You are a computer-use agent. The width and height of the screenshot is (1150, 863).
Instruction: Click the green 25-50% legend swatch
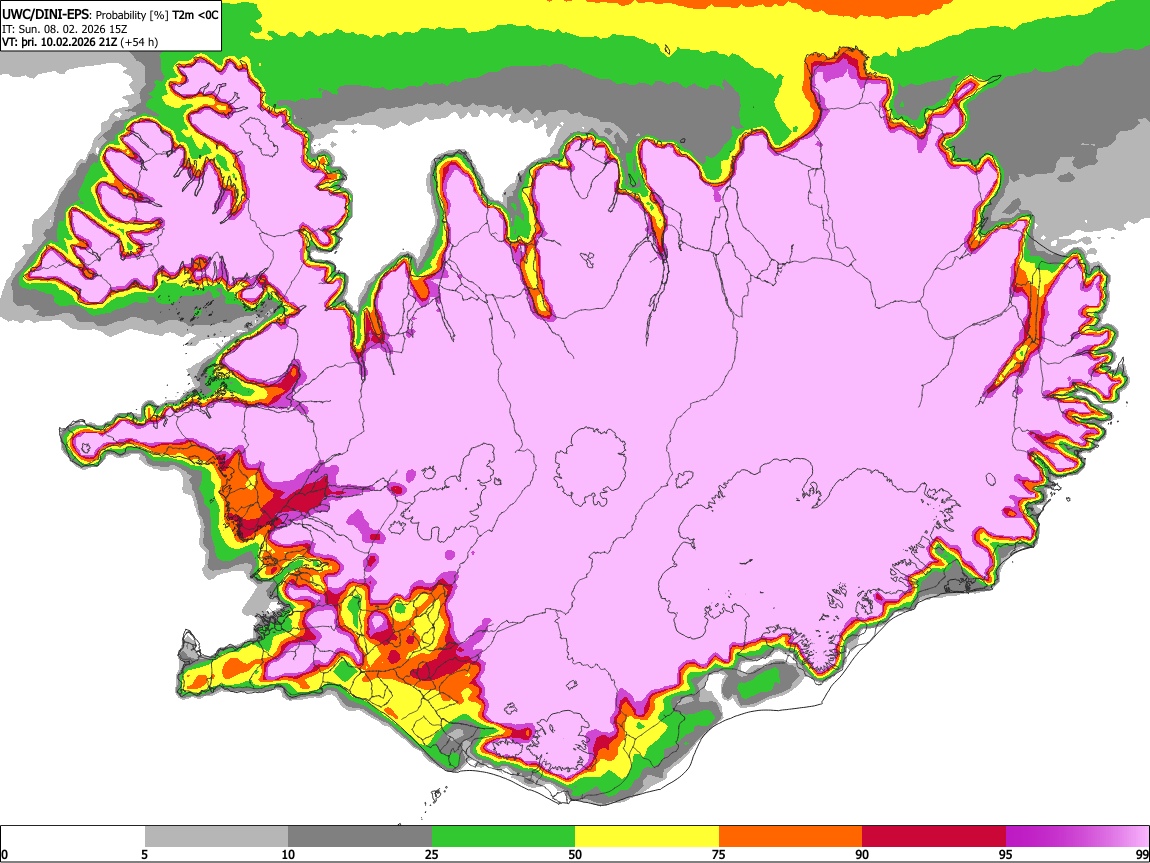[x=503, y=837]
